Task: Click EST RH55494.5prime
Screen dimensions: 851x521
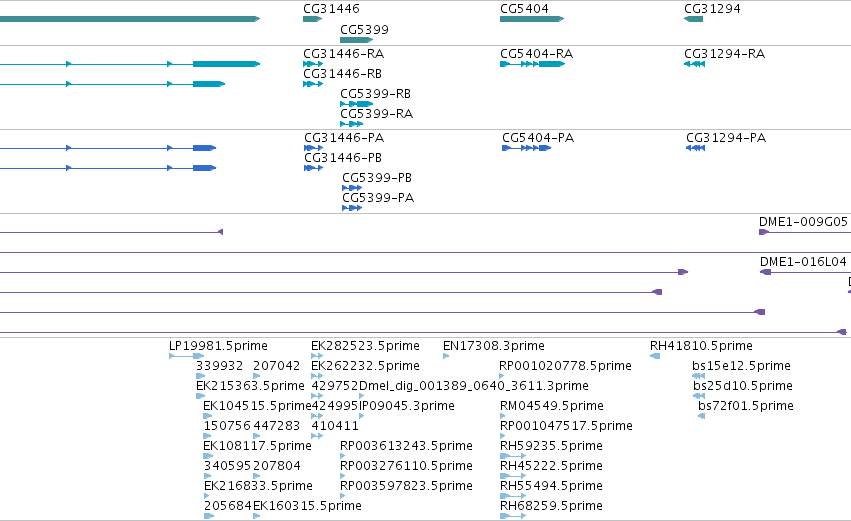Action: tap(513, 497)
